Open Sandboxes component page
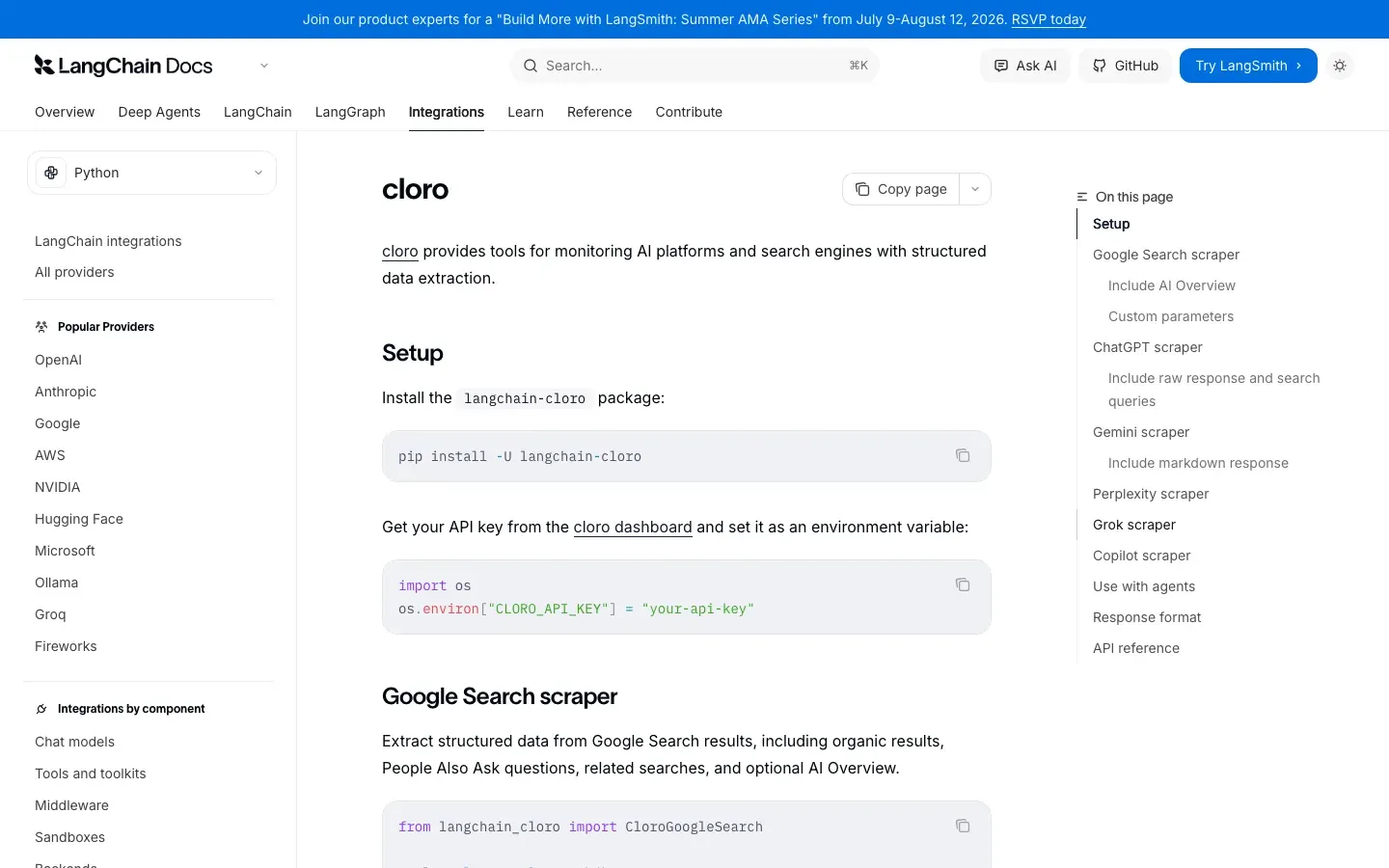The image size is (1389, 868). coord(69,837)
